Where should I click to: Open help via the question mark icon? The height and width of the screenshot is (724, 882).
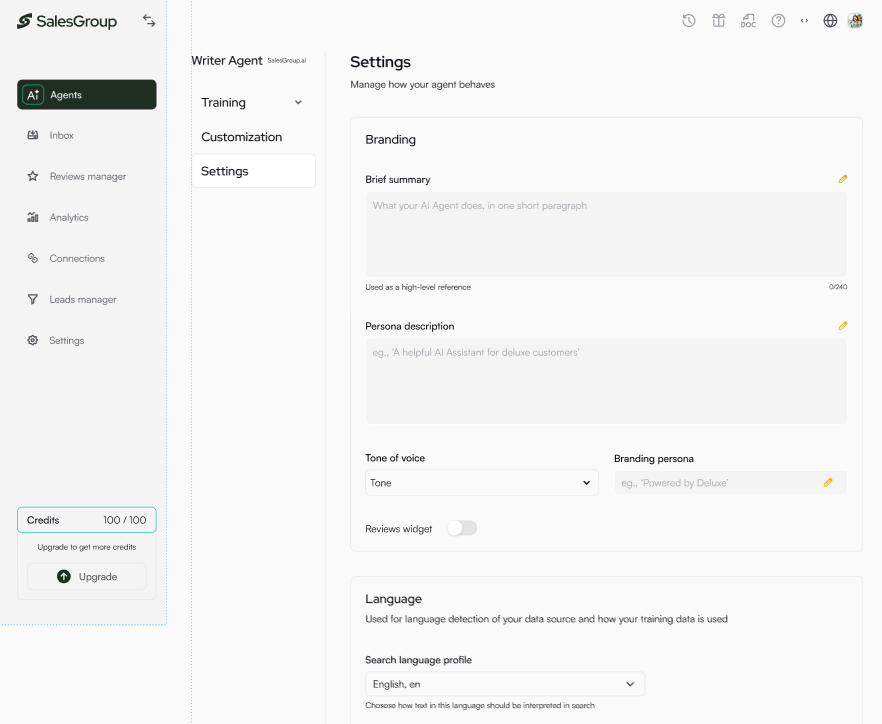pos(778,20)
